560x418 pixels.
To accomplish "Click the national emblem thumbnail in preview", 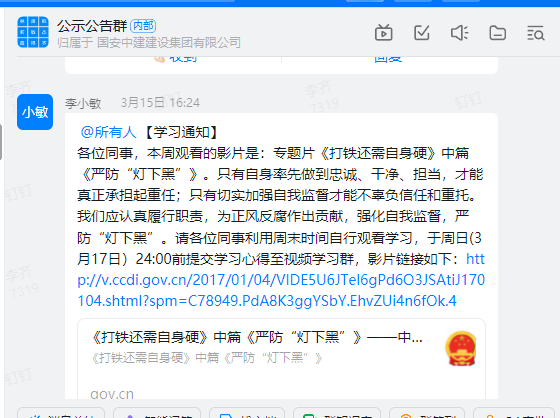I will pyautogui.click(x=461, y=348).
